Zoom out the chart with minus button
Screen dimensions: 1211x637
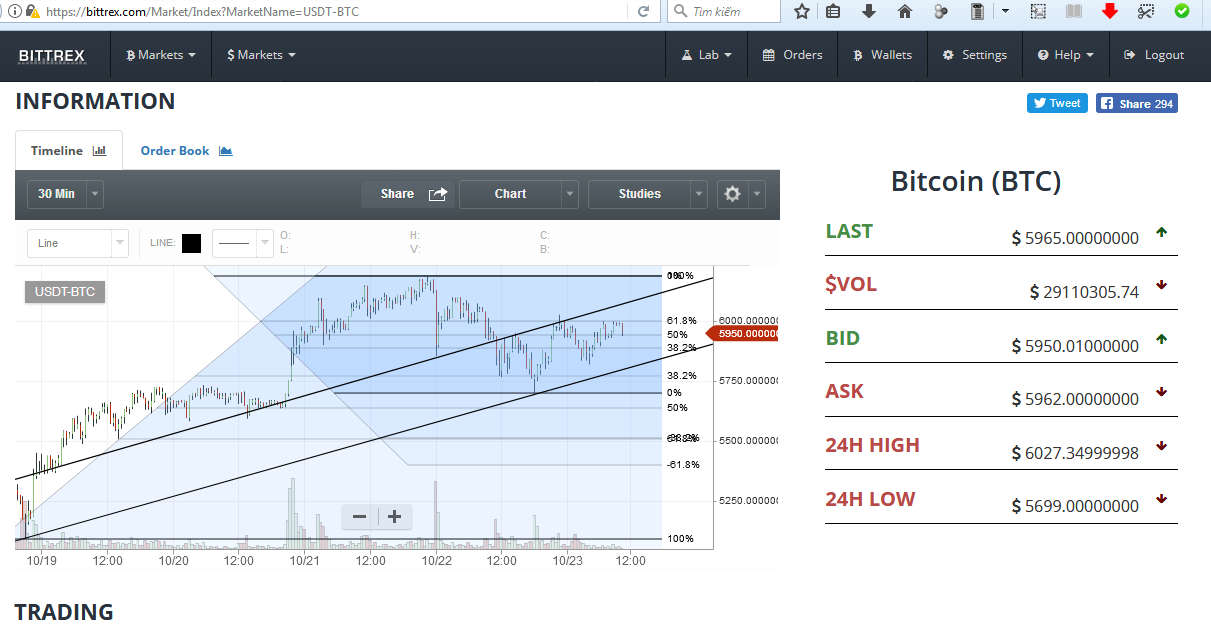(360, 517)
